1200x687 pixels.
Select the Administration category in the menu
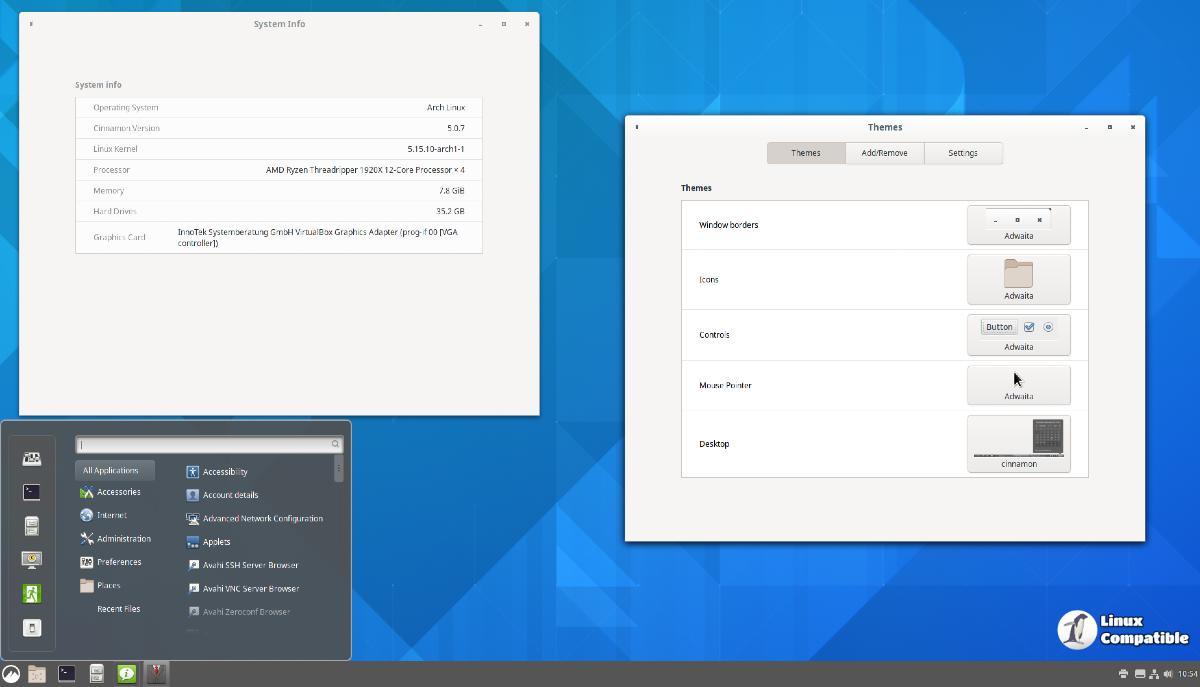(x=123, y=539)
